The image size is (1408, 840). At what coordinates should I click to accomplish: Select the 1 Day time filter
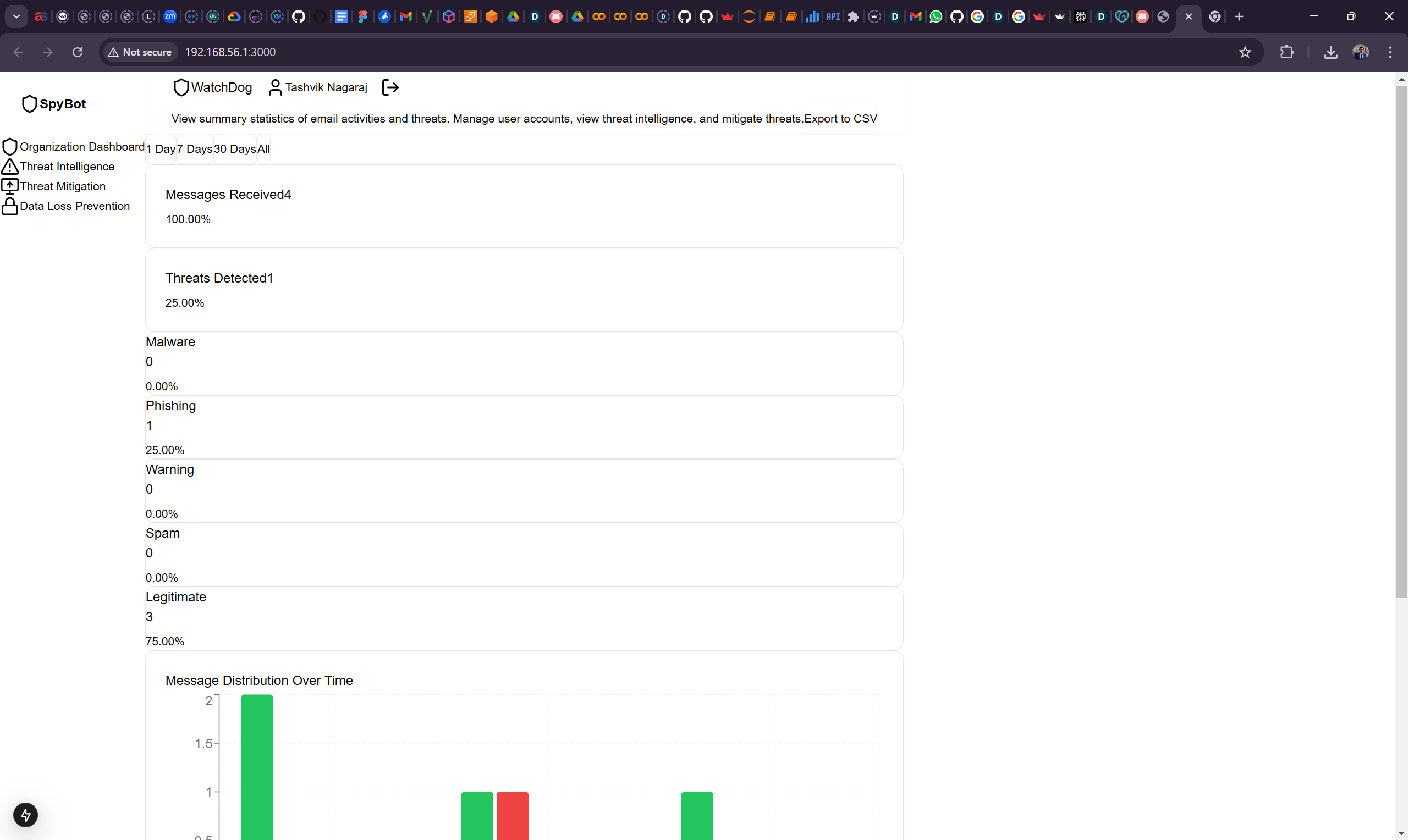[161, 149]
